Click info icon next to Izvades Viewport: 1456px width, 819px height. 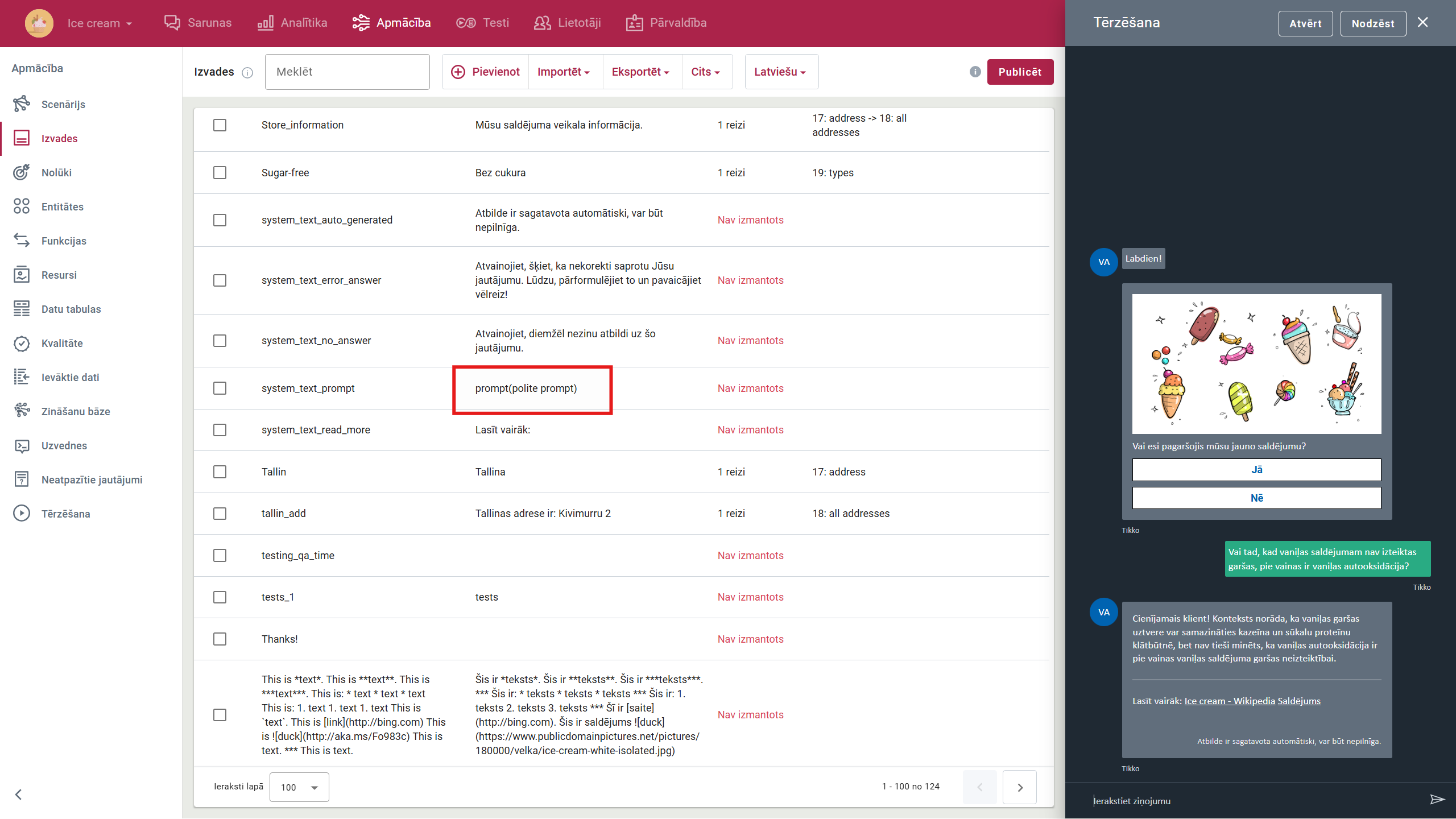(x=247, y=72)
